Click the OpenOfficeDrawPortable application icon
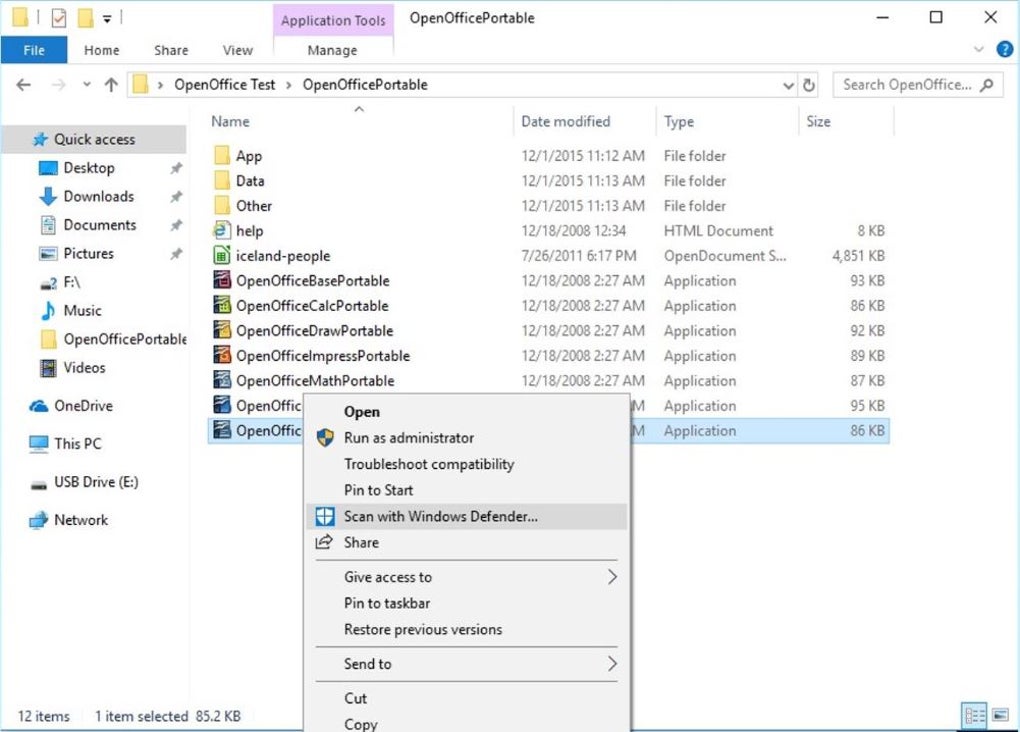This screenshot has width=1020, height=732. 222,330
